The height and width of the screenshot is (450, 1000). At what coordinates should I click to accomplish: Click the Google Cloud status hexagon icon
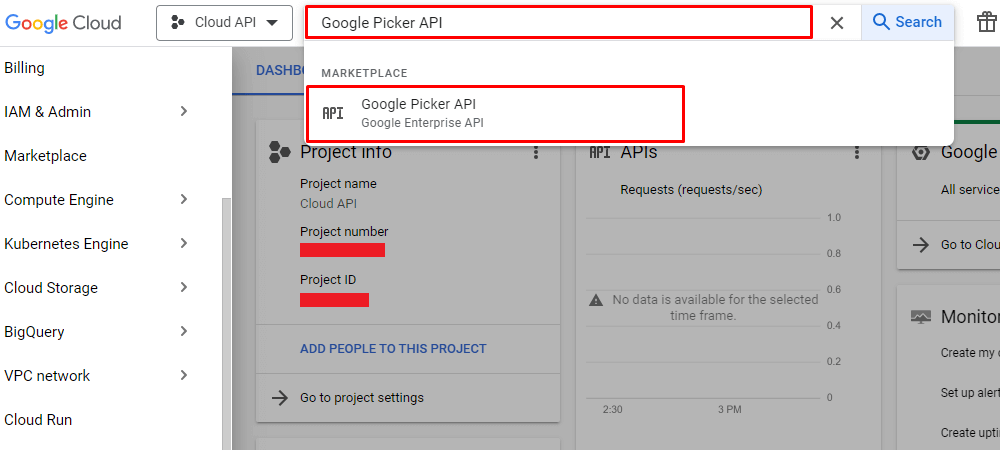[x=920, y=152]
